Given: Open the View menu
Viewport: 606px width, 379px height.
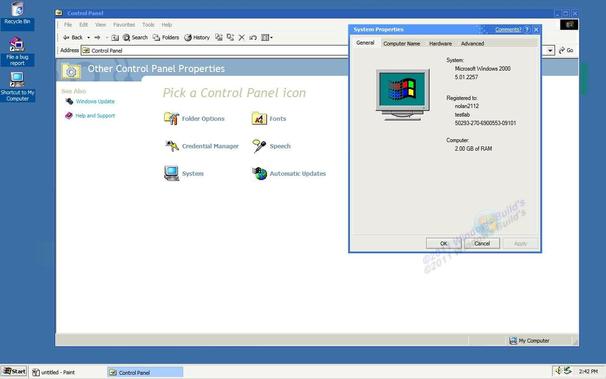Looking at the screenshot, I should [100, 25].
